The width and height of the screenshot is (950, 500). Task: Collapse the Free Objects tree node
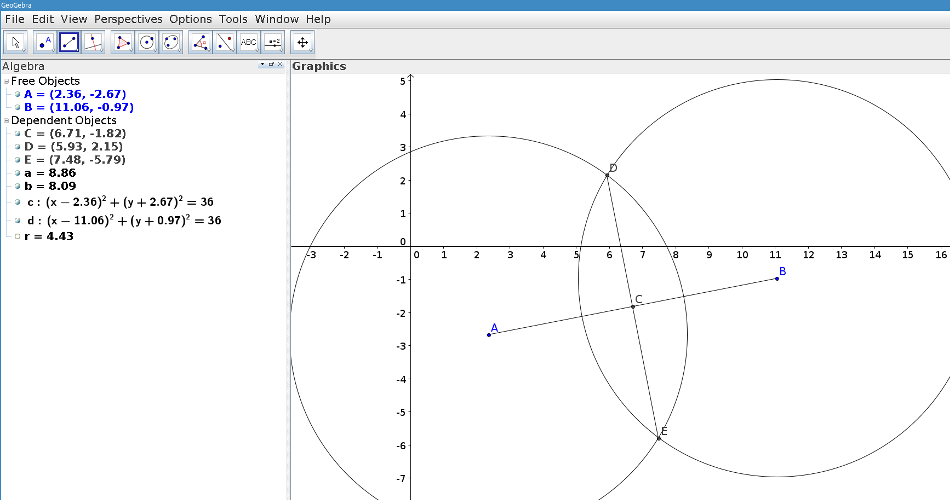(x=6, y=81)
